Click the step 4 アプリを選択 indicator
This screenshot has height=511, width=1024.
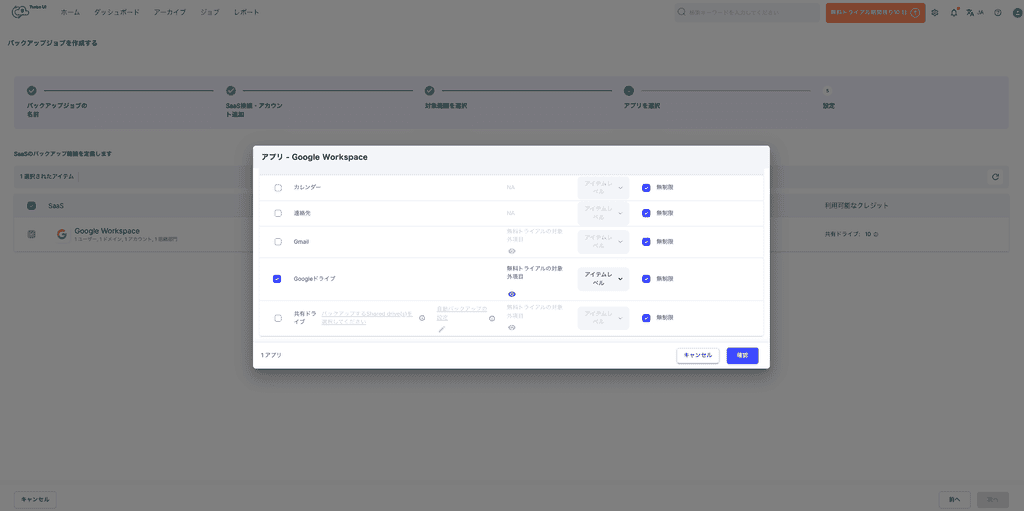[628, 91]
